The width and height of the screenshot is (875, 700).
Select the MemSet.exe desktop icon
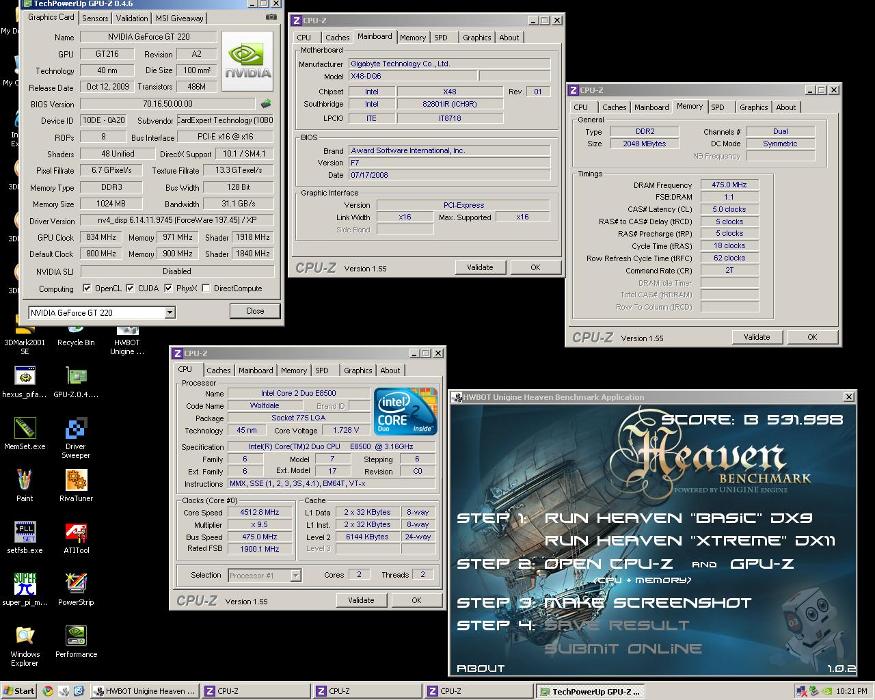pos(24,434)
